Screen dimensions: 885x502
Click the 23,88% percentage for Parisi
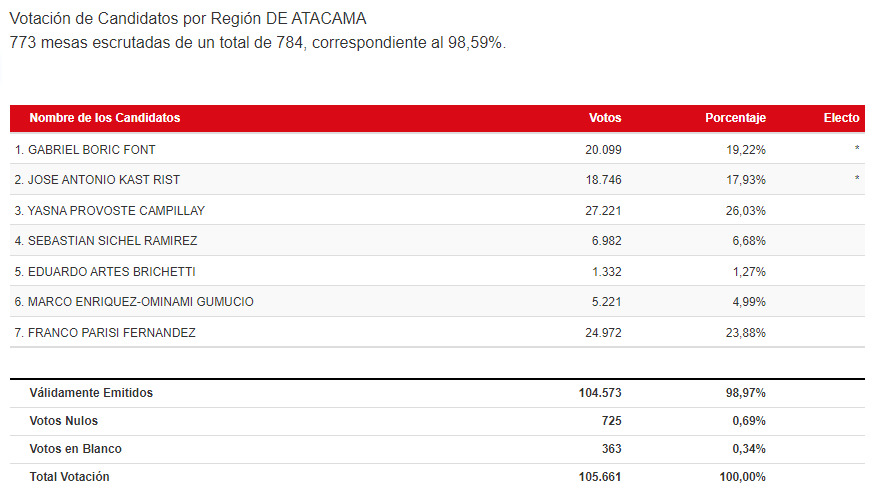click(x=746, y=333)
